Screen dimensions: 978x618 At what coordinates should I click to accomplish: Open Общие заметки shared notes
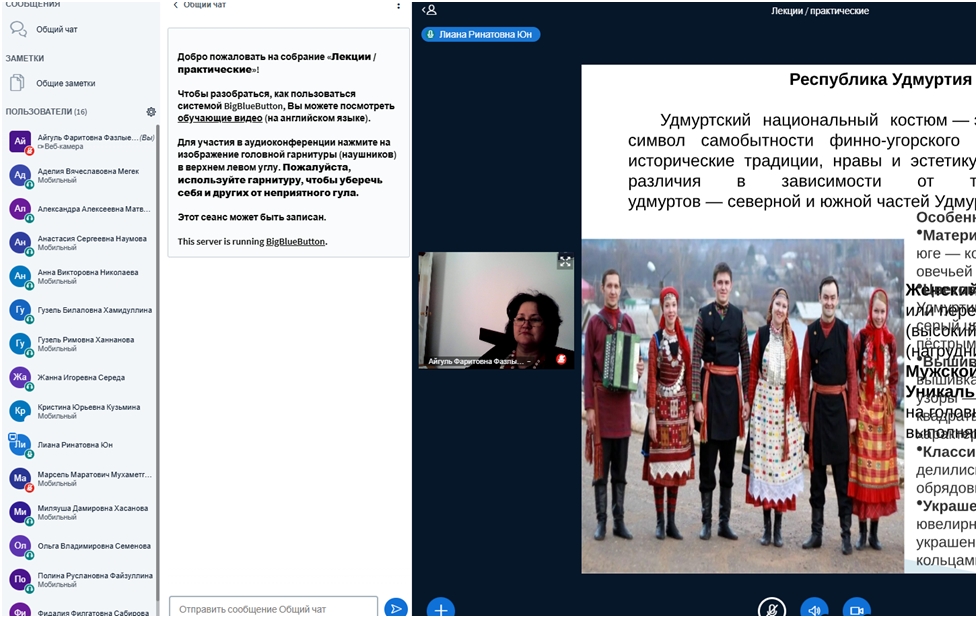(64, 83)
